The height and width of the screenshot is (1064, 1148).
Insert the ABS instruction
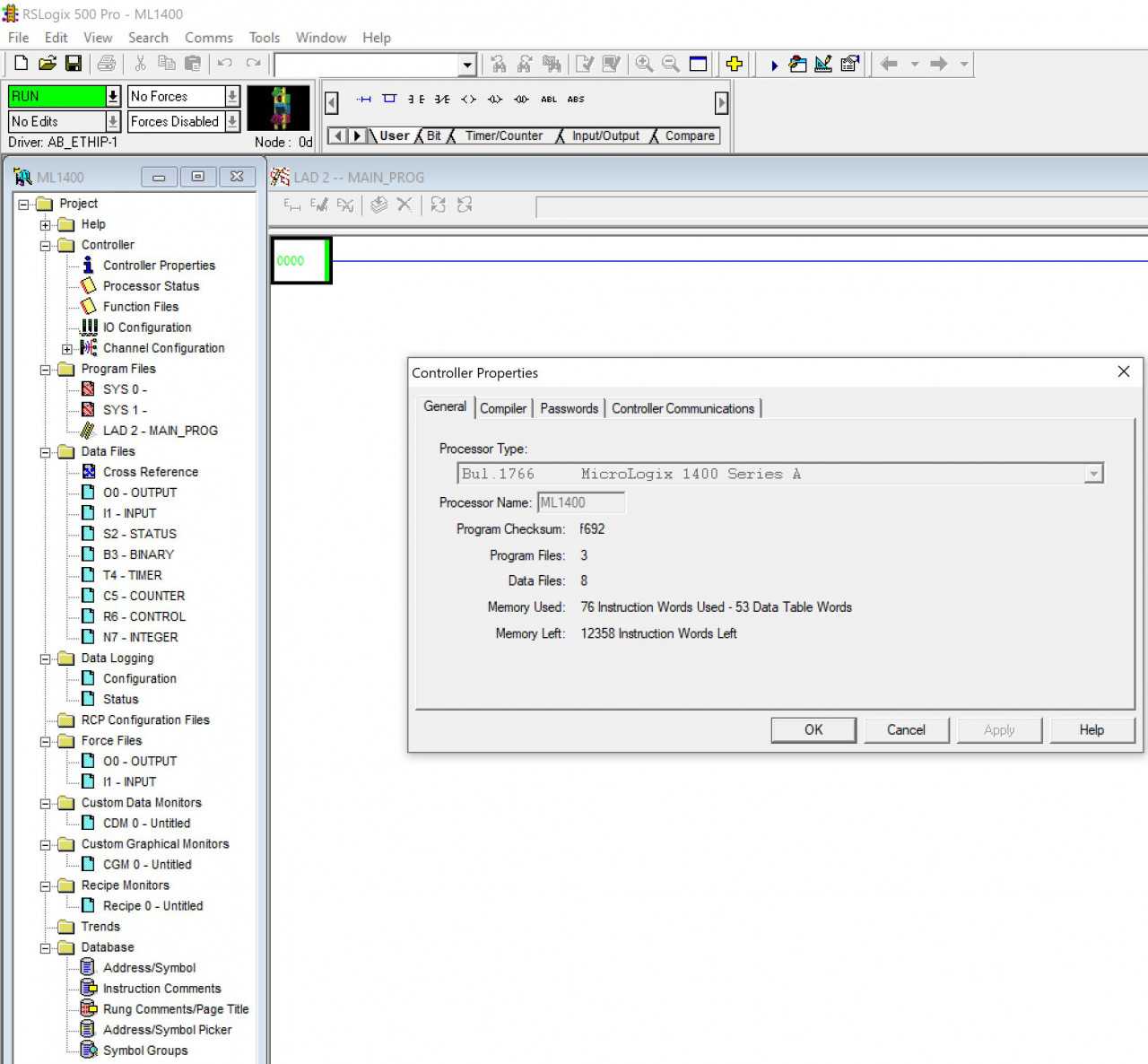click(x=576, y=100)
